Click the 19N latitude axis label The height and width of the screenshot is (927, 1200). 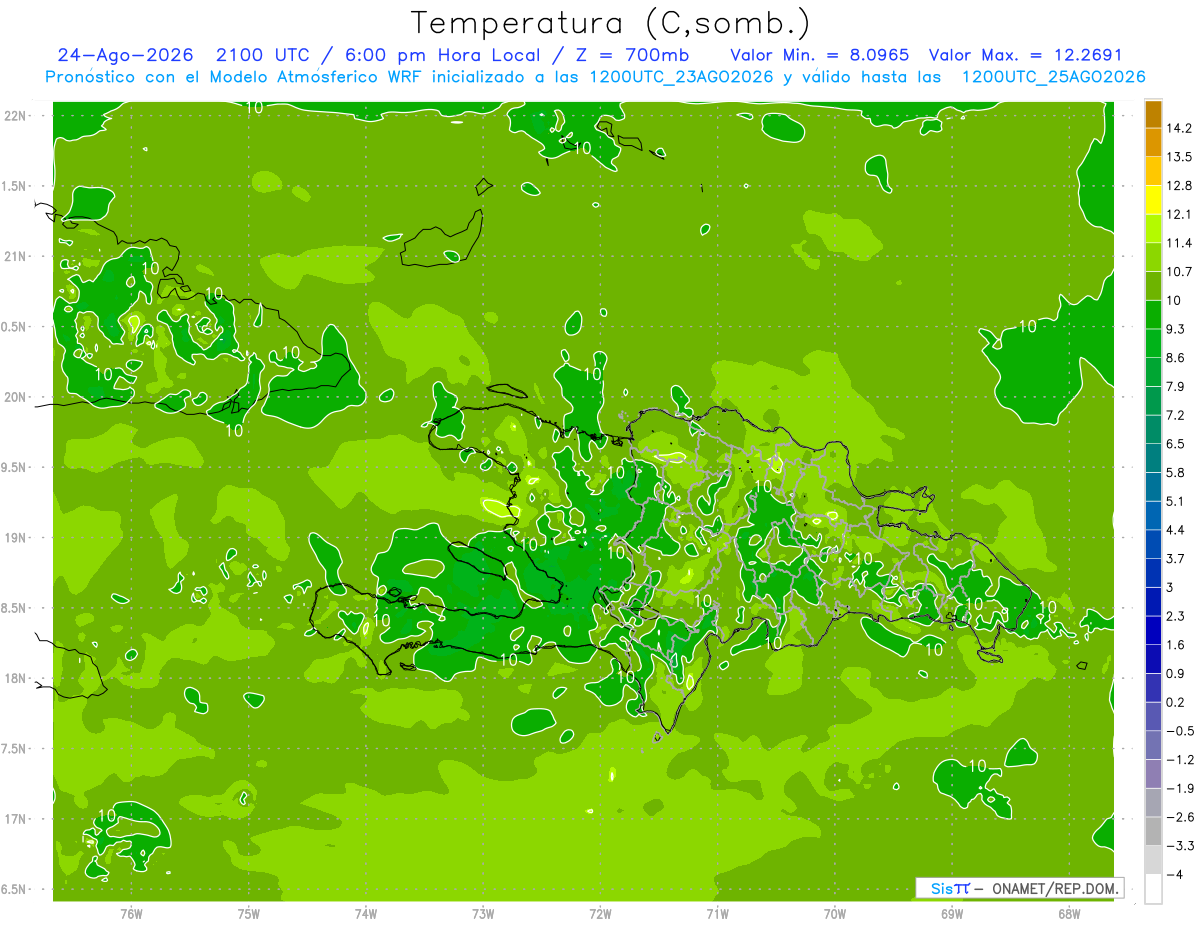[17, 538]
